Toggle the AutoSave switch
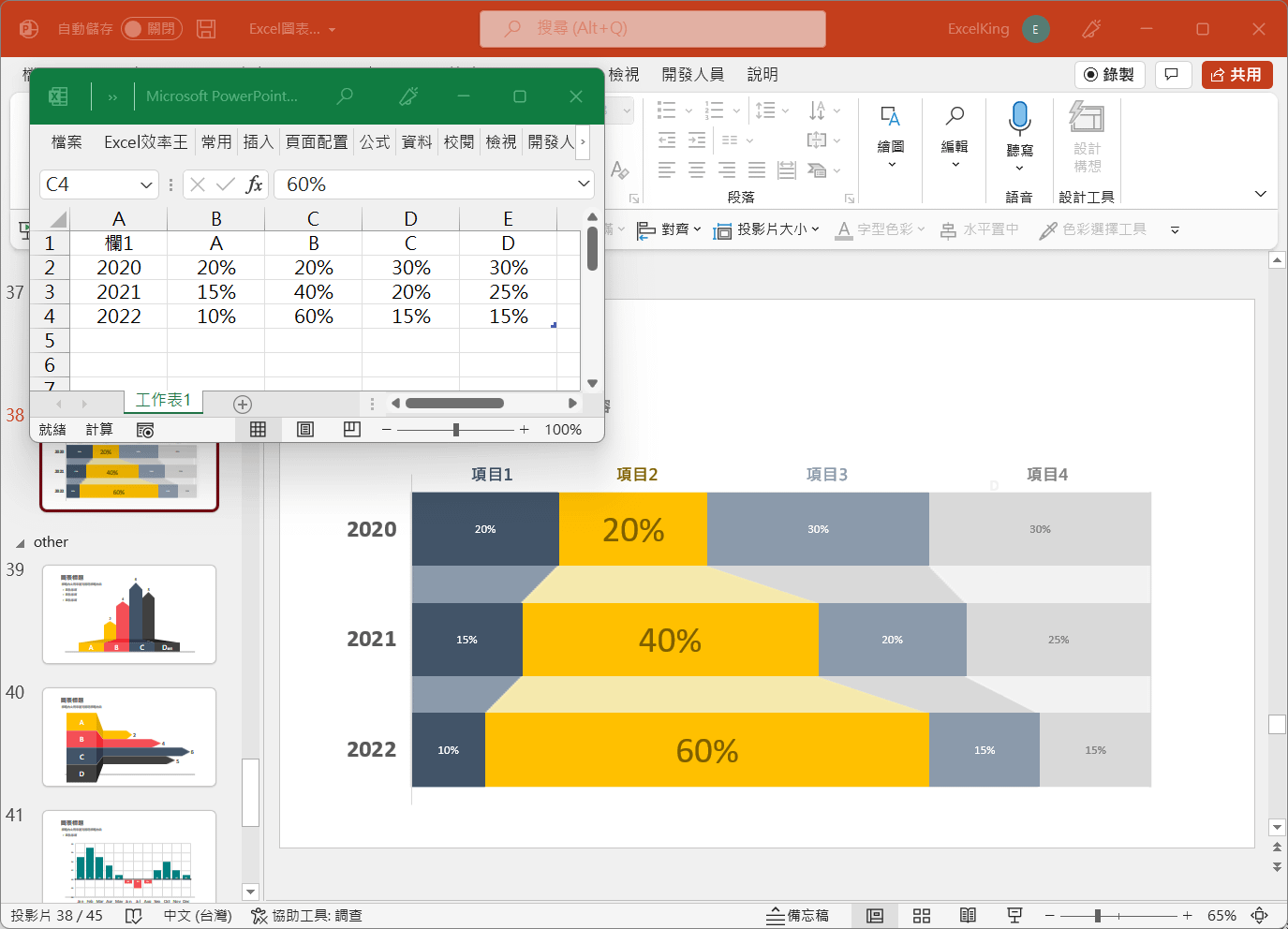The image size is (1288, 929). click(x=151, y=29)
